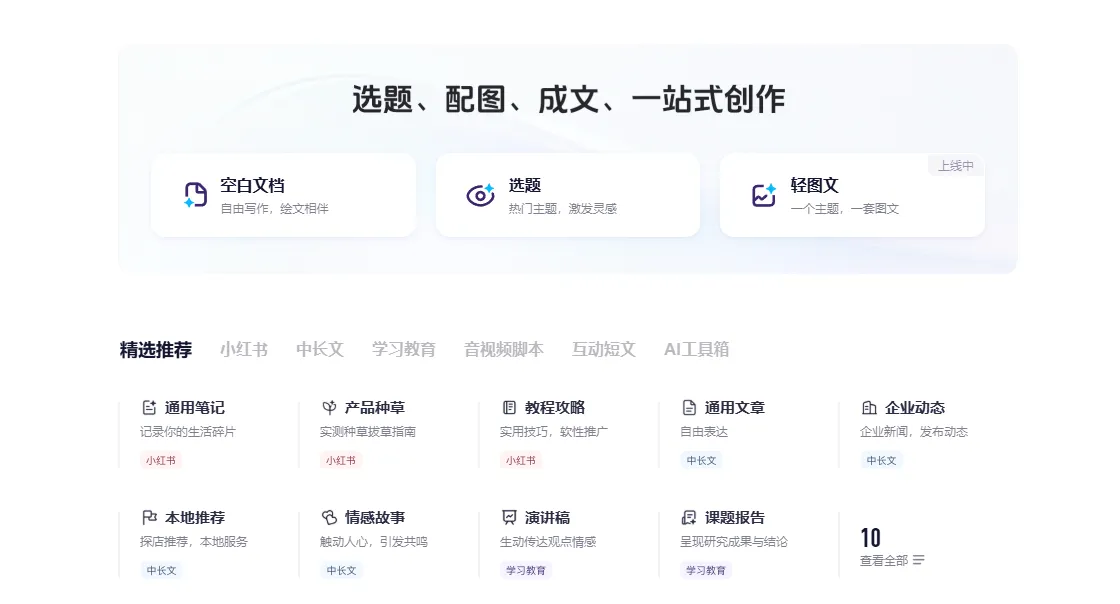Click the 情感故事 icon

(x=329, y=518)
